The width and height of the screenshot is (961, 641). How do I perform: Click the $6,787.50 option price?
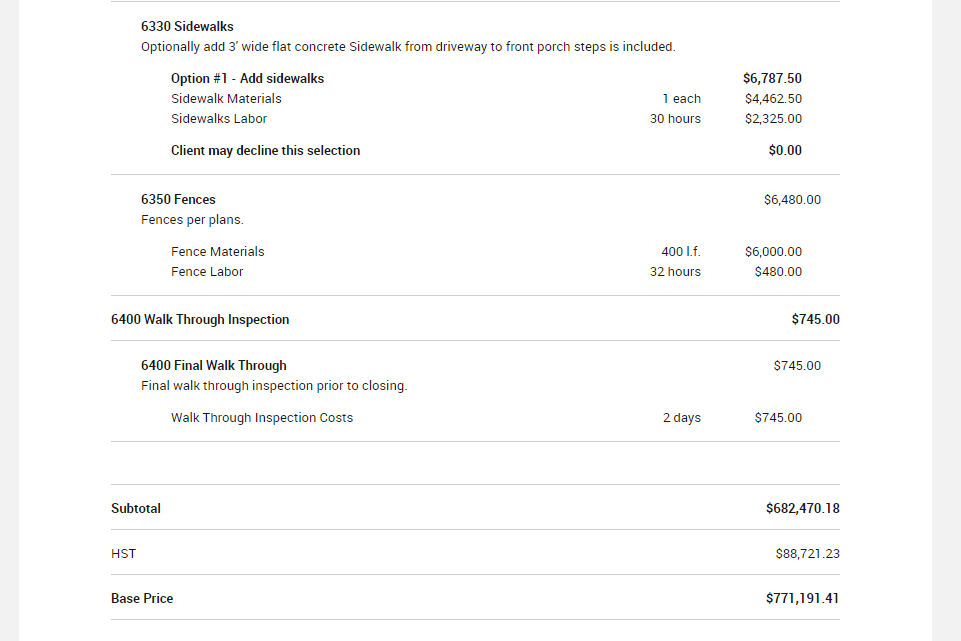[772, 78]
